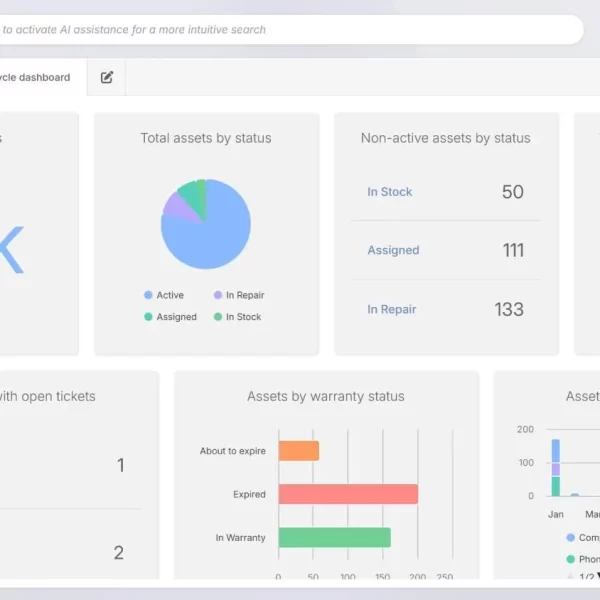Click the Expired axis label
Viewport: 600px width, 600px height.
tap(249, 494)
